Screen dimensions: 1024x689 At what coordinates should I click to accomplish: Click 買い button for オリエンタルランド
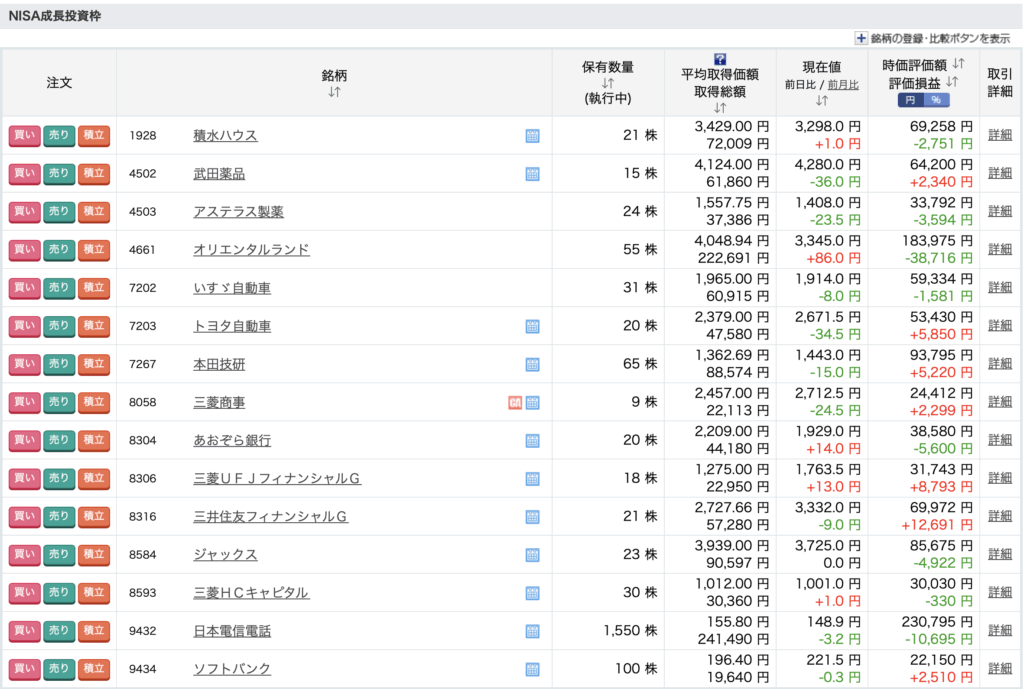click(x=24, y=249)
